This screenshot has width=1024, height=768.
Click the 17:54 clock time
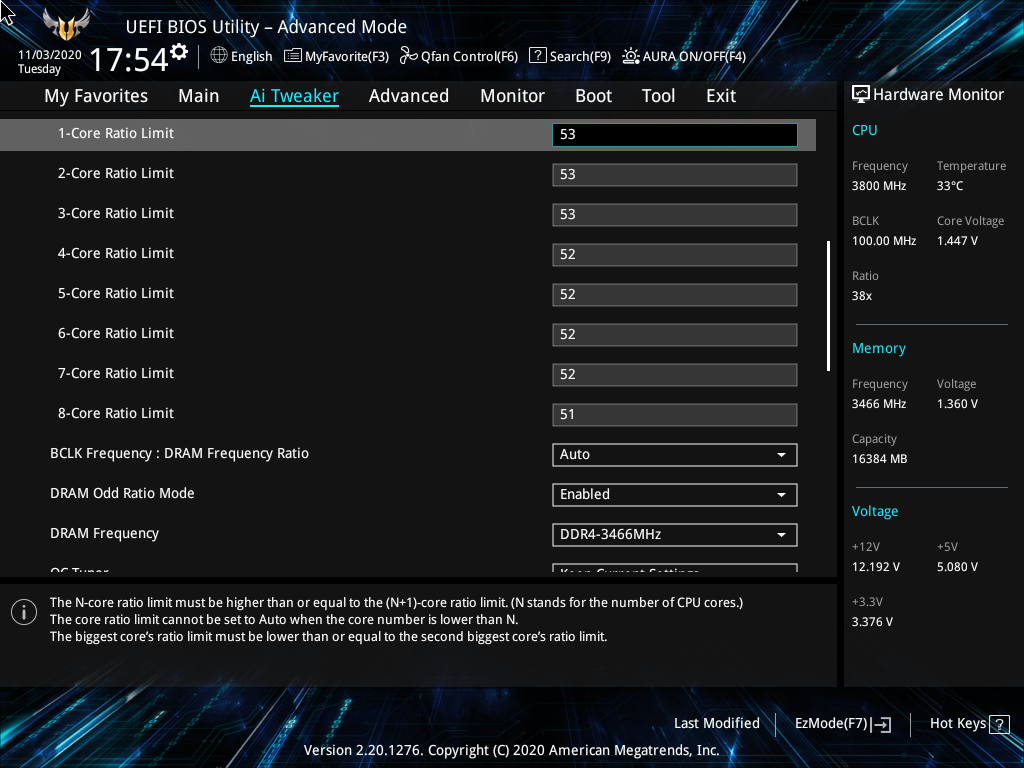pos(129,59)
